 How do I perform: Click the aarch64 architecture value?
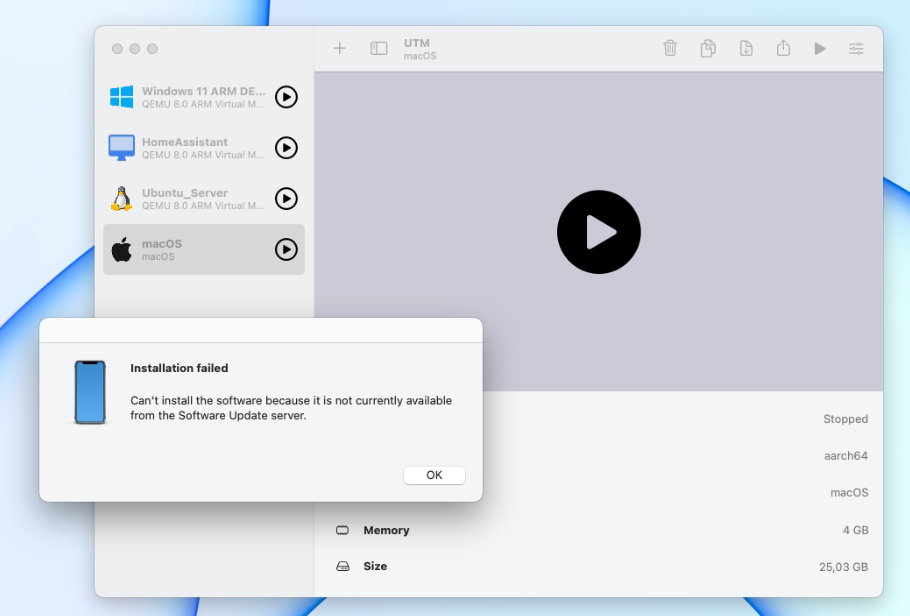pos(846,456)
